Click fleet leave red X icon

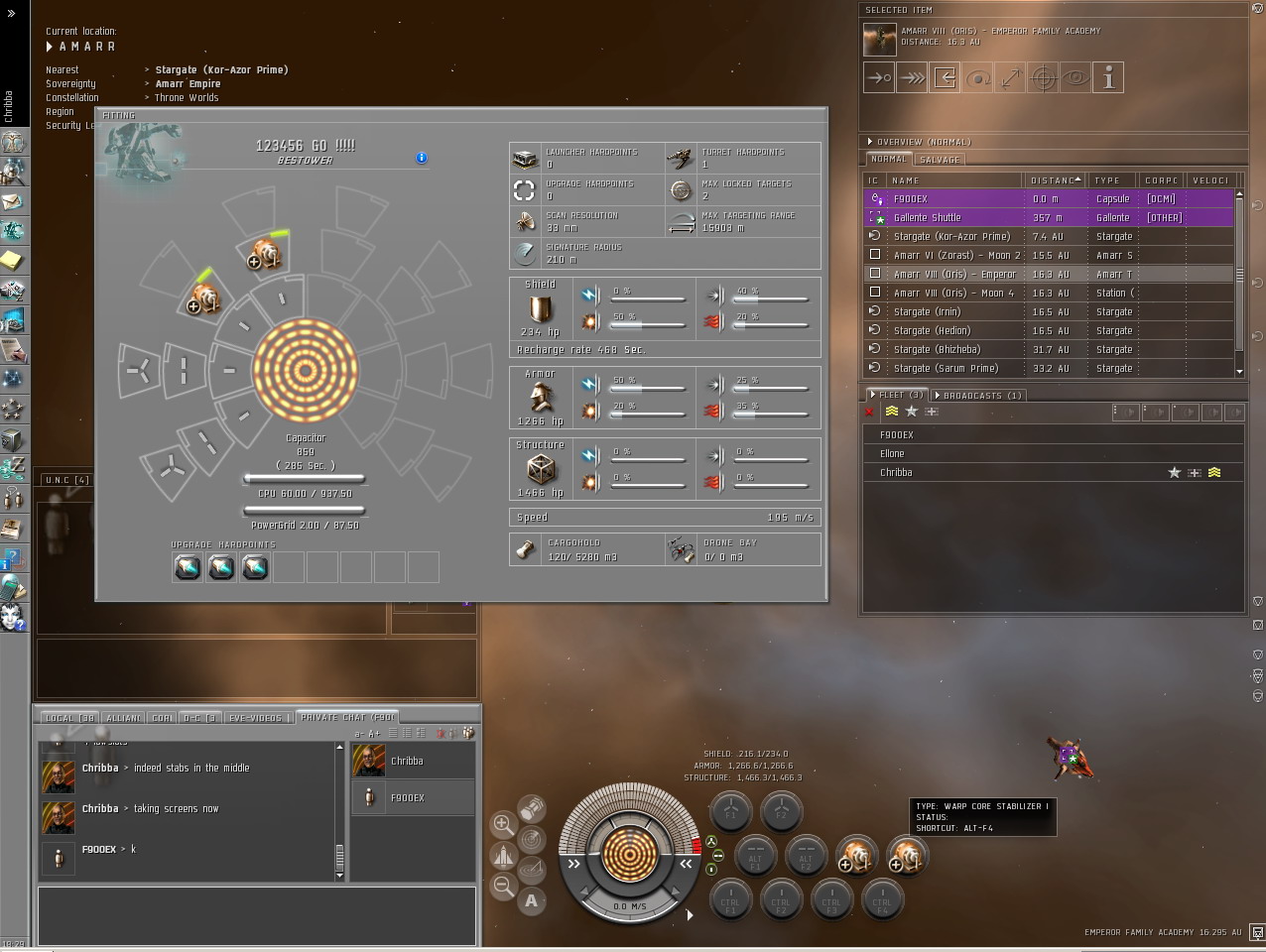(870, 412)
